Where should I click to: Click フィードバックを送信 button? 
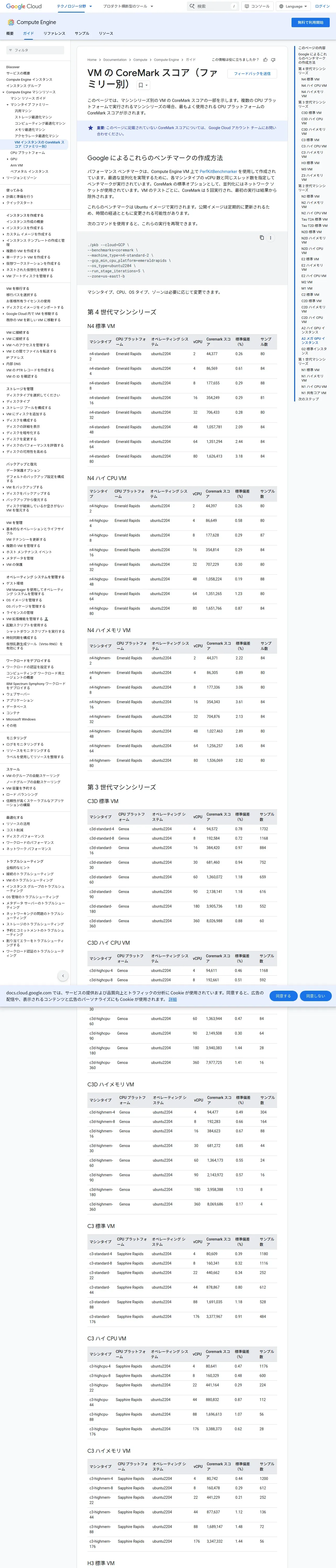point(253,74)
